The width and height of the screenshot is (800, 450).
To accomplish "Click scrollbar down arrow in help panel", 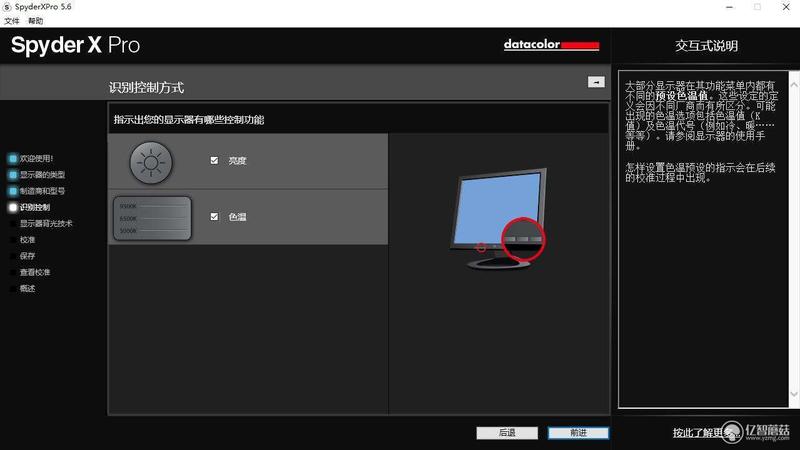I will tap(794, 394).
